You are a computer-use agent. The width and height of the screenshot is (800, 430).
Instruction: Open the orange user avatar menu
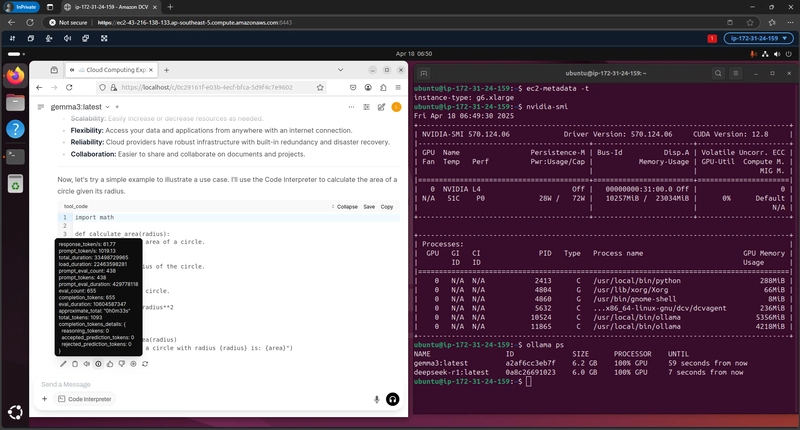pyautogui.click(x=396, y=107)
